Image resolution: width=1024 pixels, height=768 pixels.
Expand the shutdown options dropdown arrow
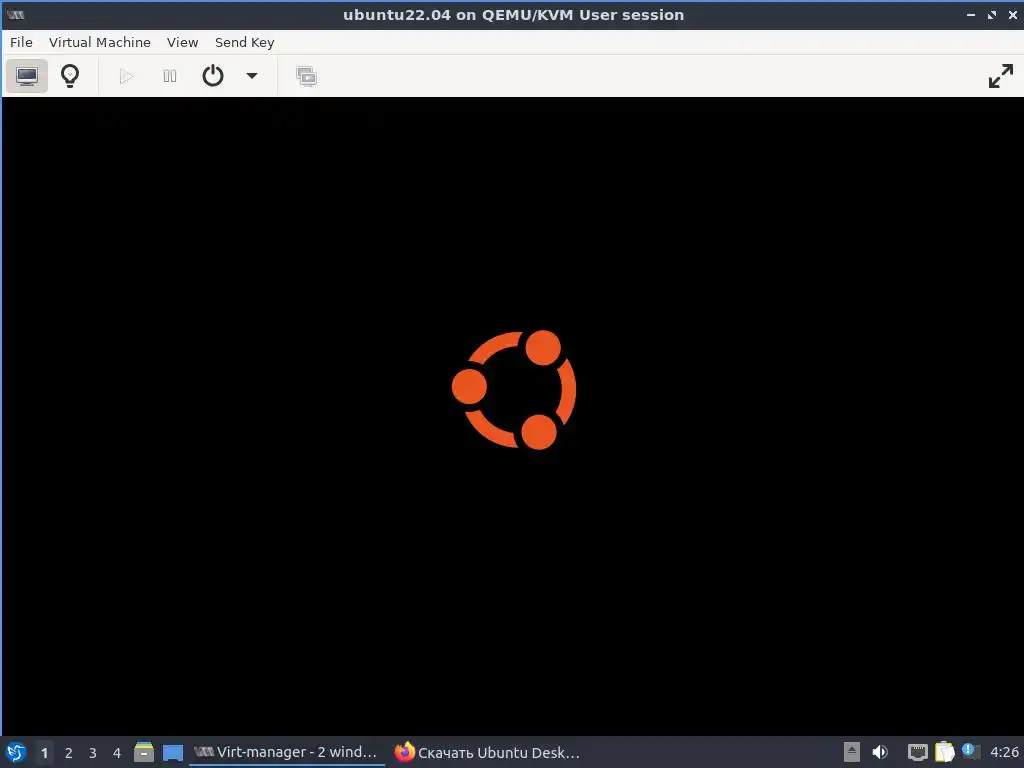tap(251, 76)
